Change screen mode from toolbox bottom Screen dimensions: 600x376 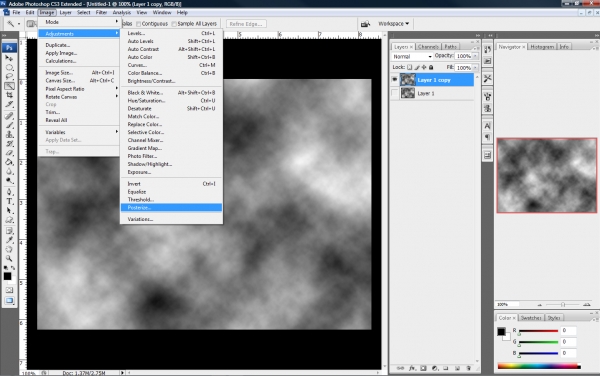9,301
